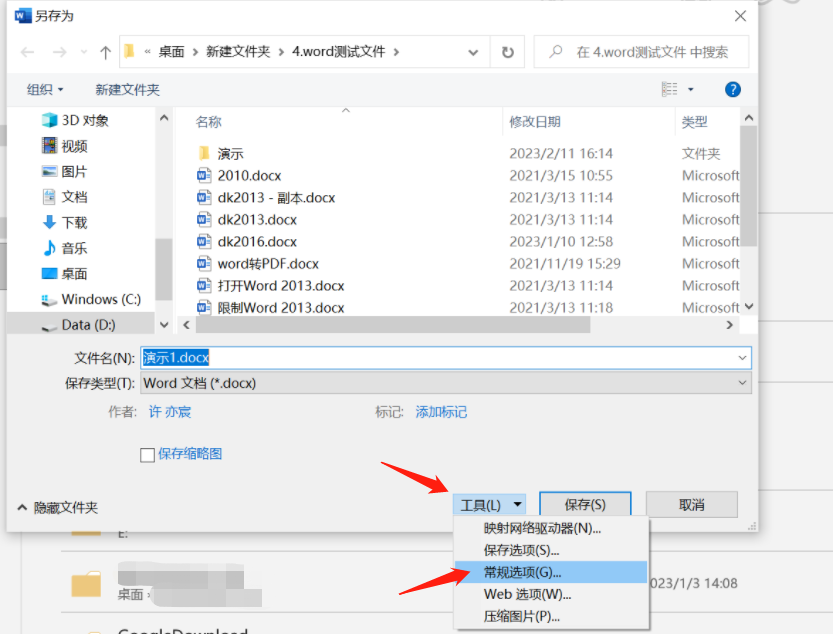Select the file name 限制Word 2013.docx
Image resolution: width=833 pixels, height=634 pixels.
pyautogui.click(x=280, y=308)
